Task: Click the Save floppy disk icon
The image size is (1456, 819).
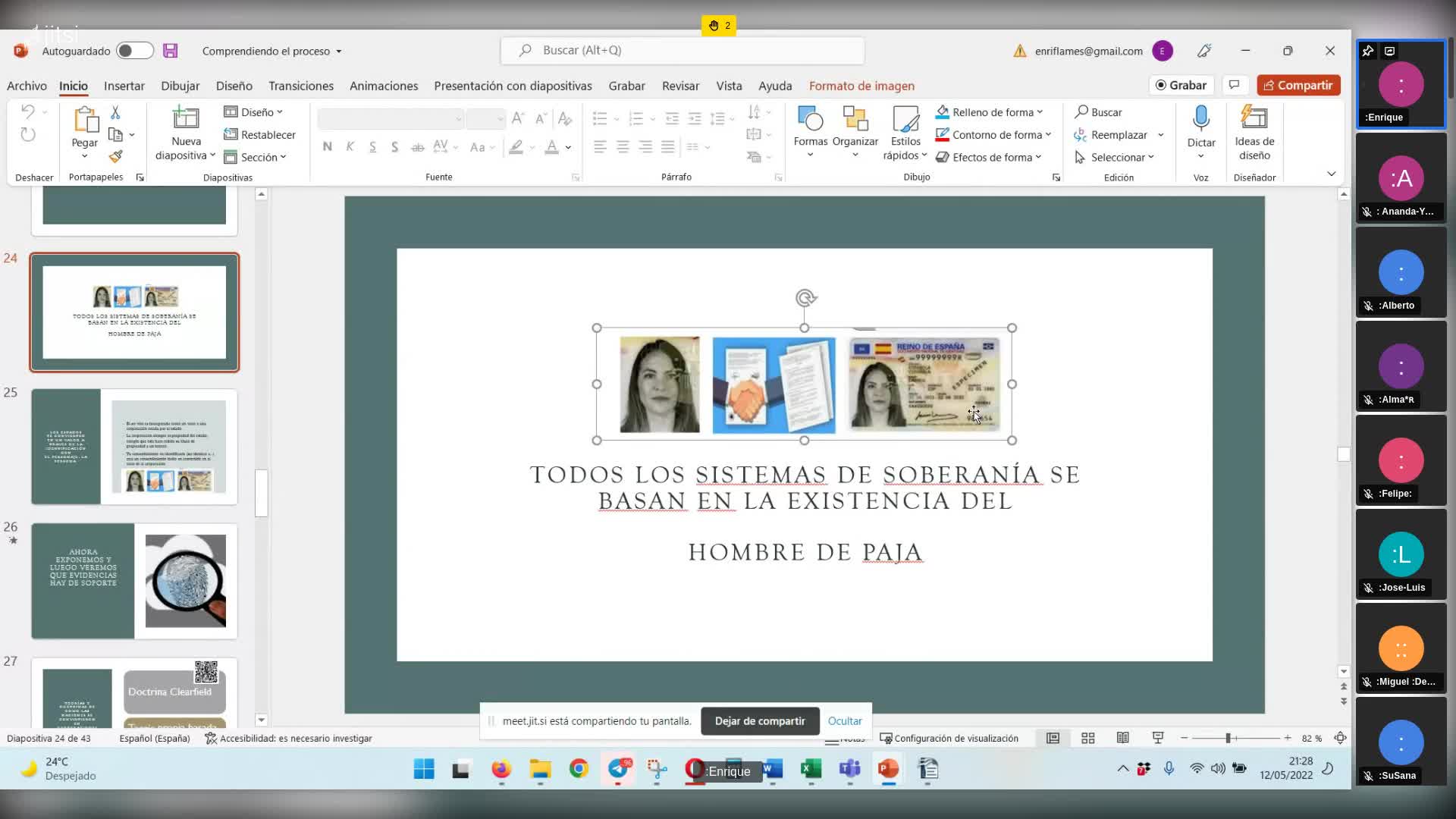Action: (x=171, y=51)
